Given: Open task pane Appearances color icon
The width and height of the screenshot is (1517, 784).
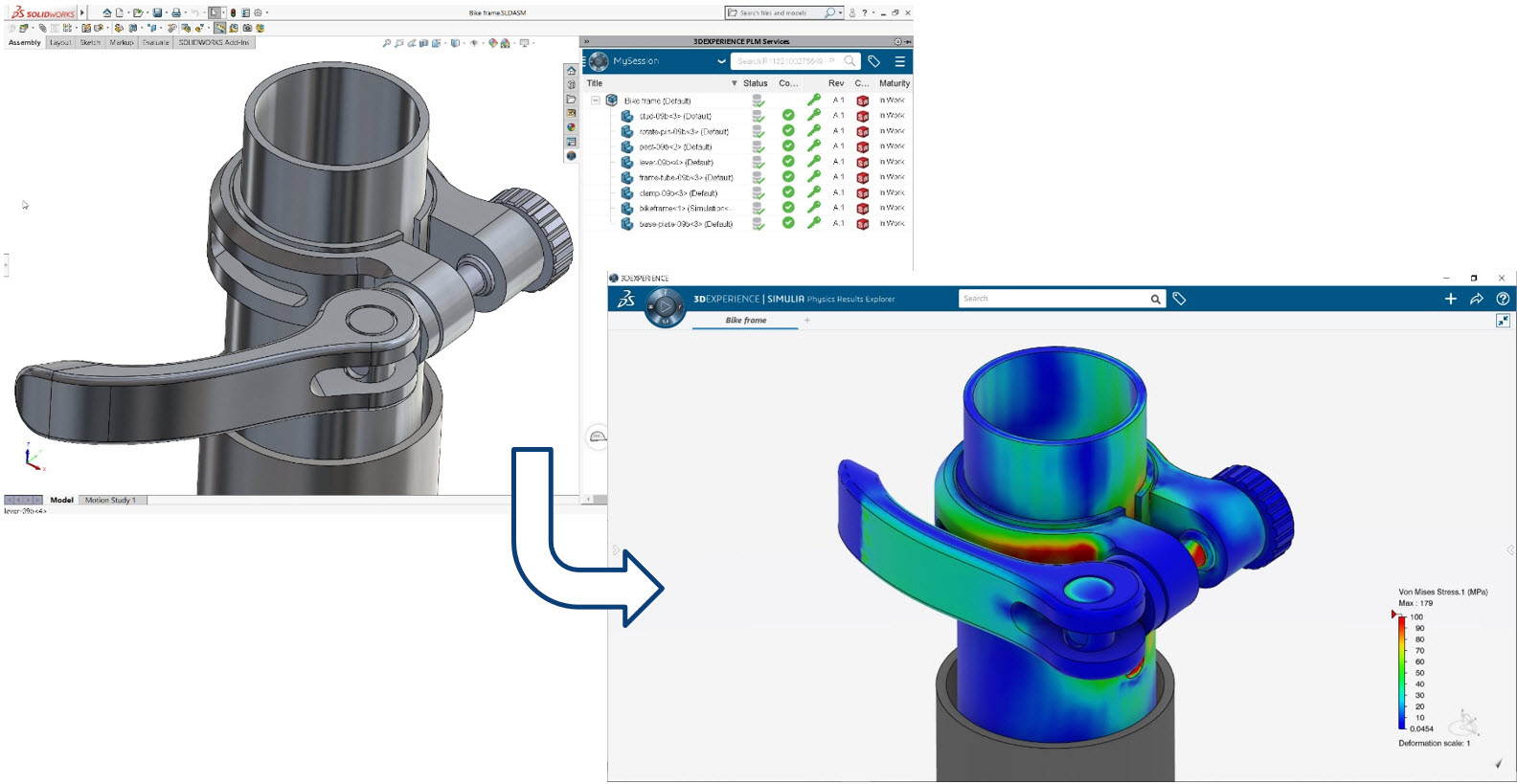Looking at the screenshot, I should (x=572, y=126).
